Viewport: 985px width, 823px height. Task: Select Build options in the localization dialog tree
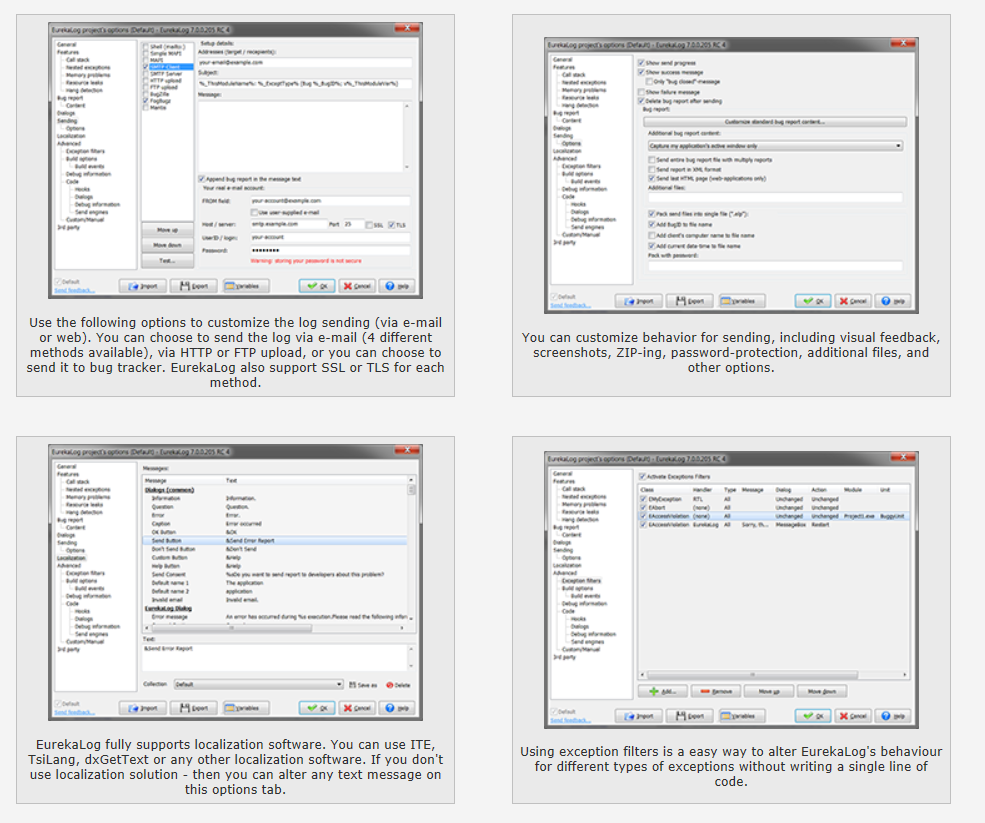(x=82, y=580)
